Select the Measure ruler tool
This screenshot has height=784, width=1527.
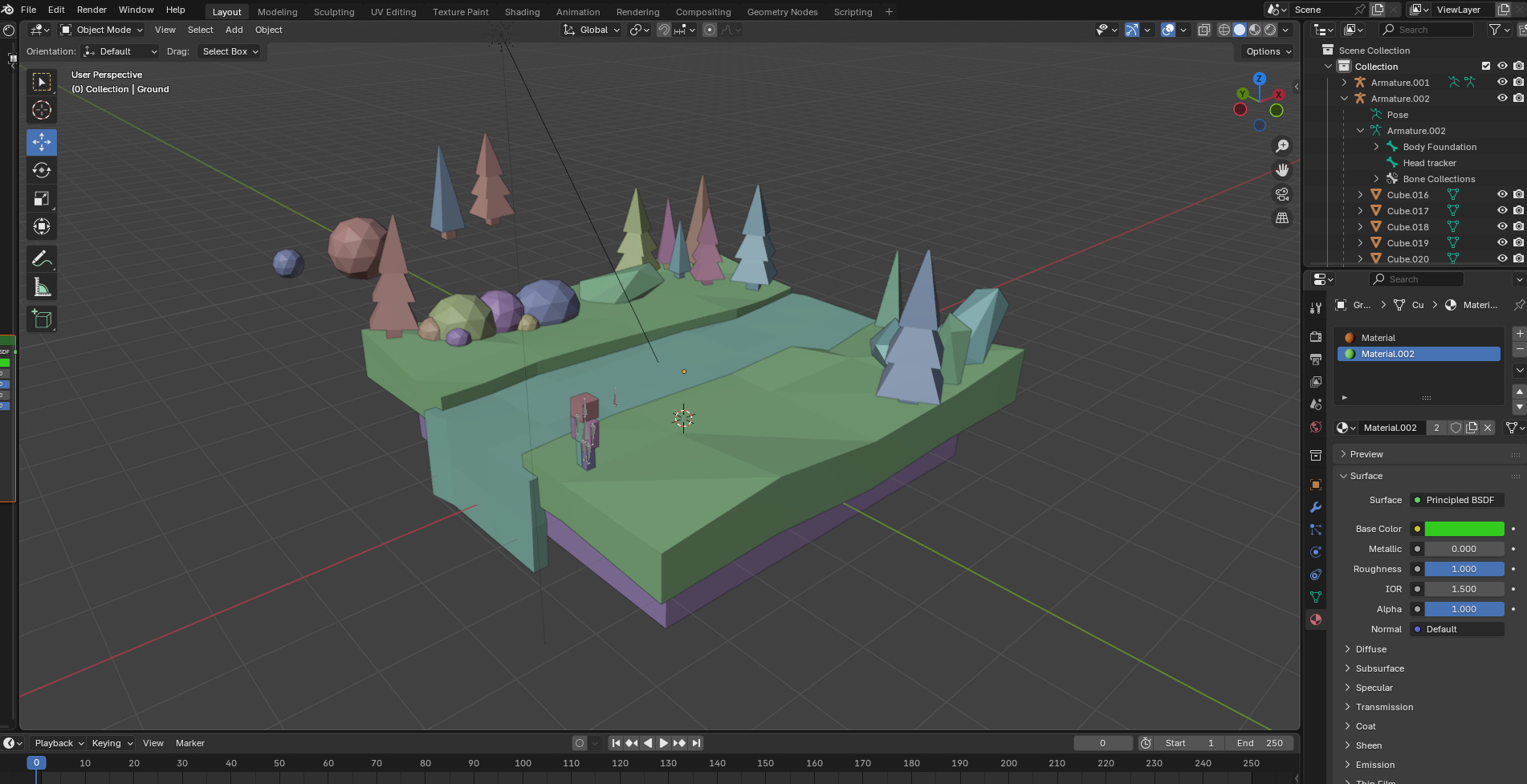[x=42, y=287]
